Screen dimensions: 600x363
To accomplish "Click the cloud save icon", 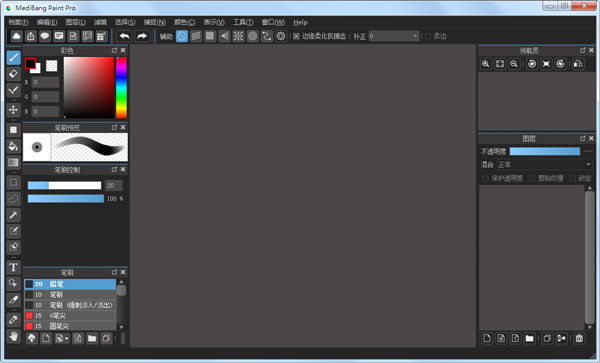I will [16, 36].
